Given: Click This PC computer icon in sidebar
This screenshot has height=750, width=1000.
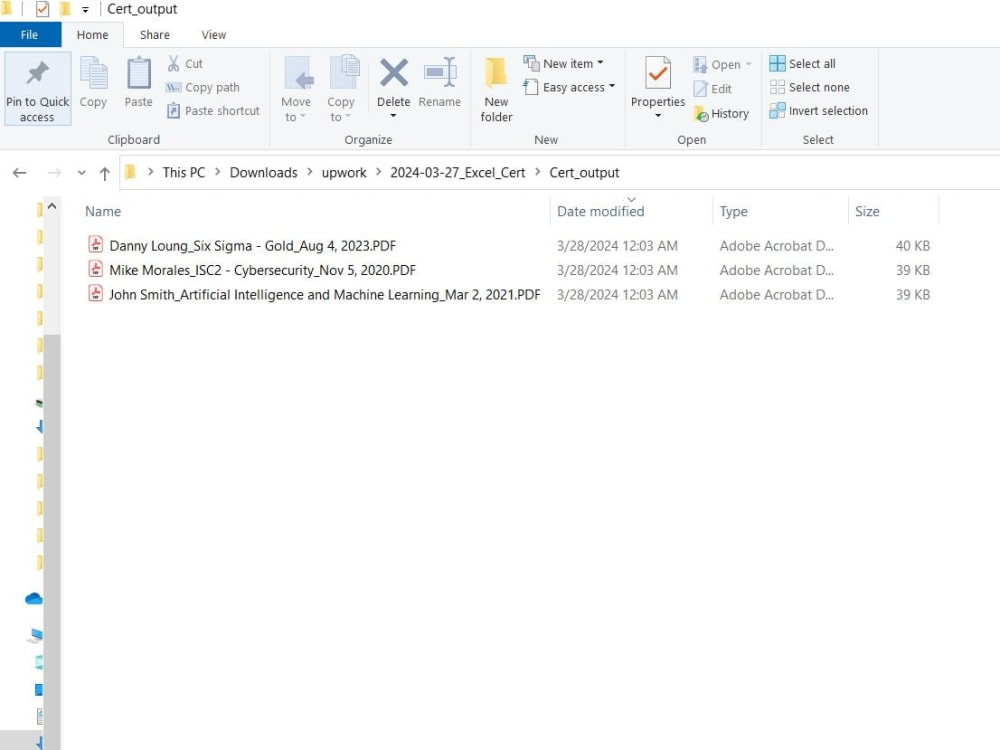Looking at the screenshot, I should click(x=36, y=635).
